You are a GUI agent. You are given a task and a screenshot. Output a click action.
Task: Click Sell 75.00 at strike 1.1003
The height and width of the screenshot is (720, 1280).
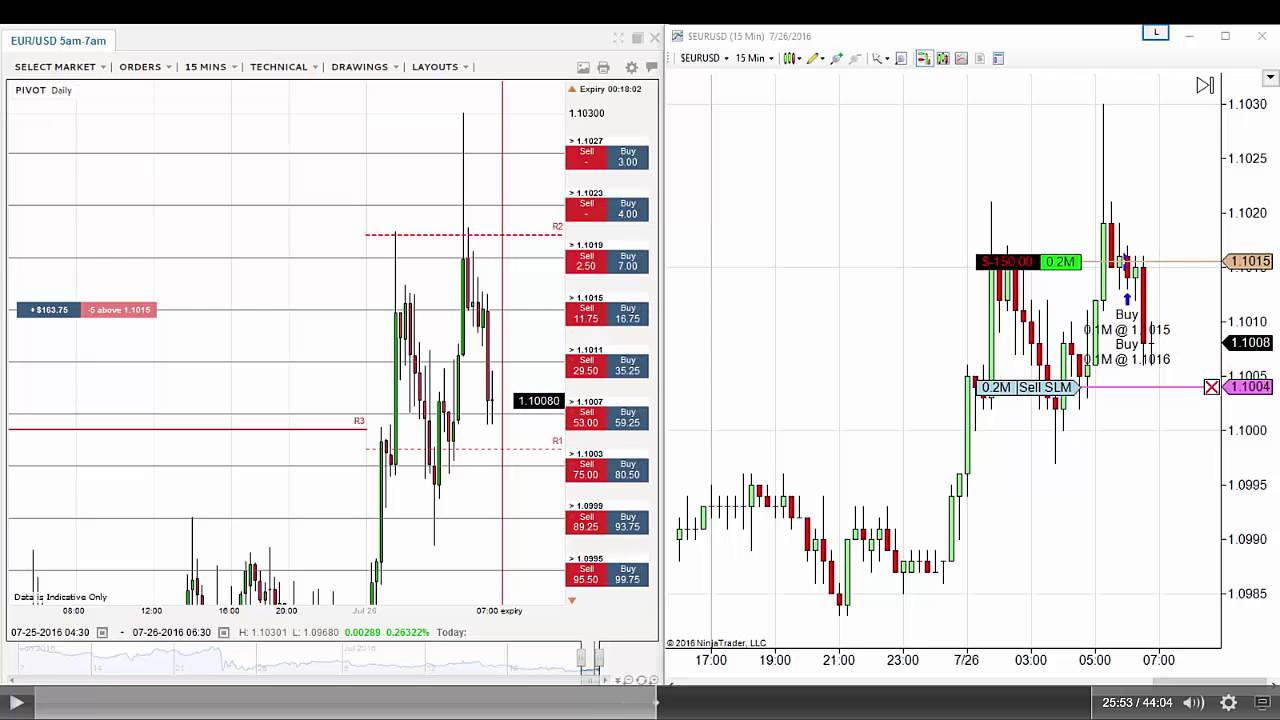(586, 470)
